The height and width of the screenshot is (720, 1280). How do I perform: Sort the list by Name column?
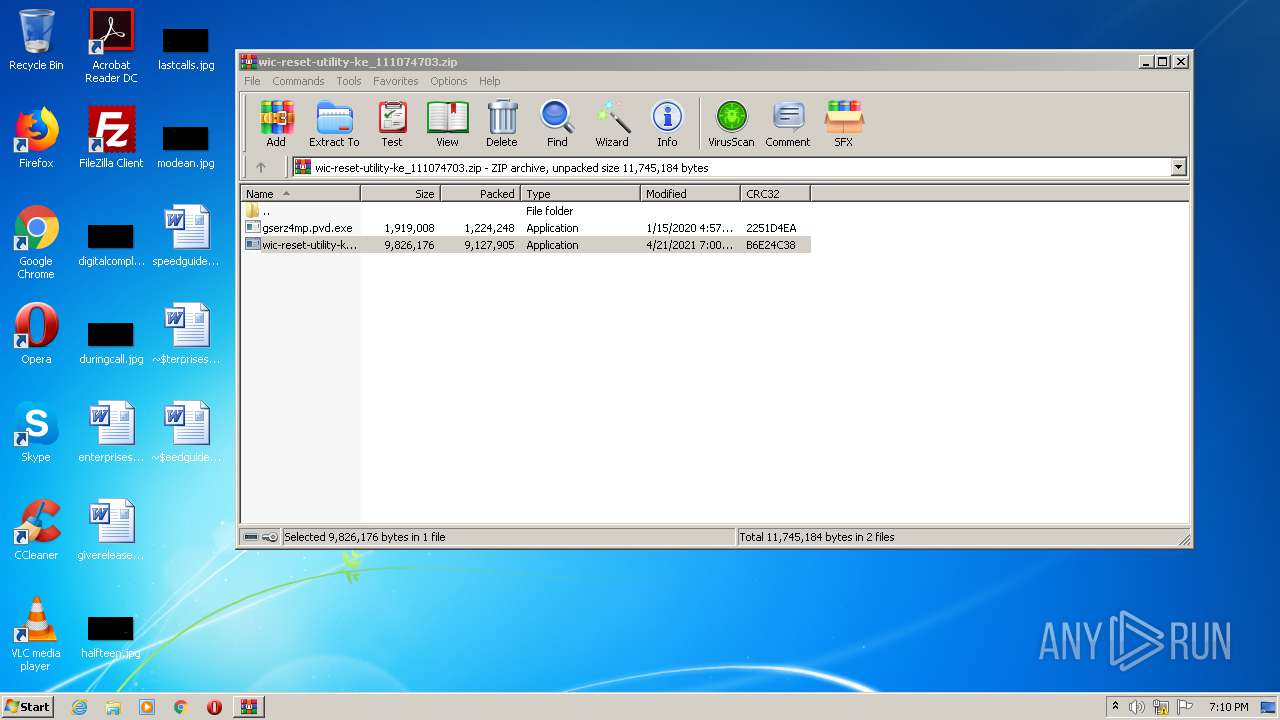click(x=301, y=194)
